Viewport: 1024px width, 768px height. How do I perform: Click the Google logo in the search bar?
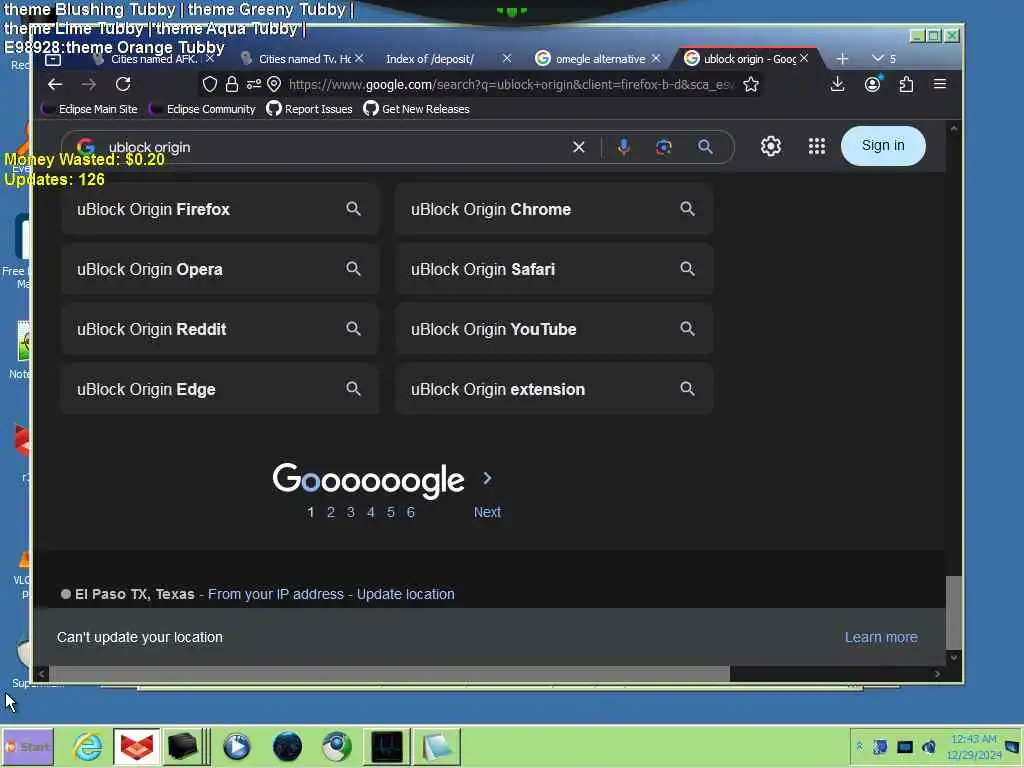(x=86, y=147)
